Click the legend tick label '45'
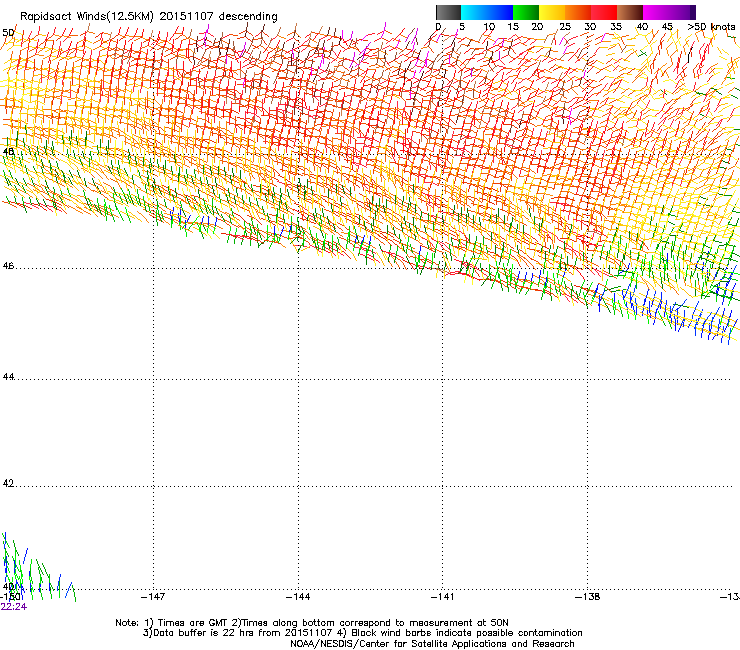 pyautogui.click(x=667, y=27)
